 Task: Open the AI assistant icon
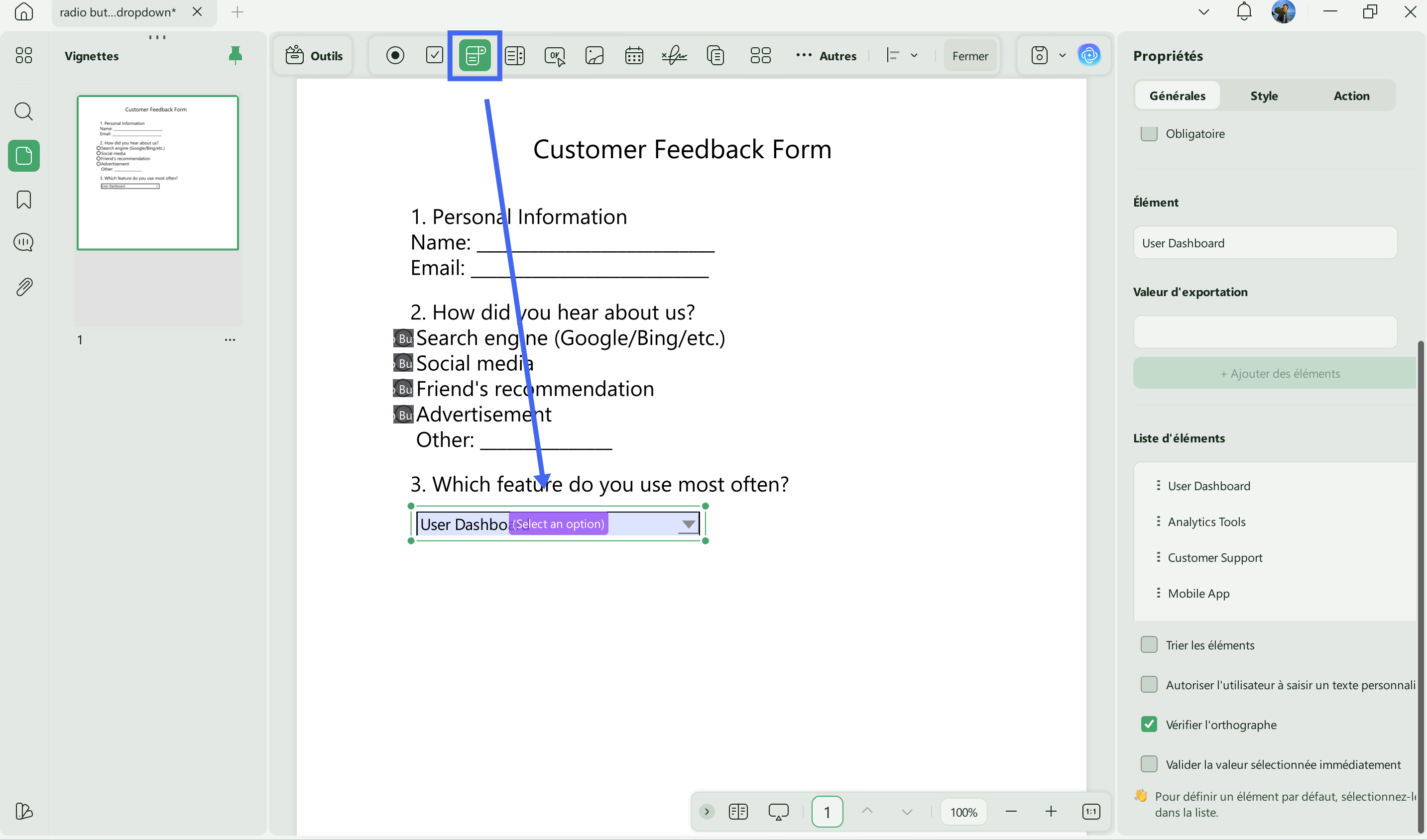[1088, 55]
